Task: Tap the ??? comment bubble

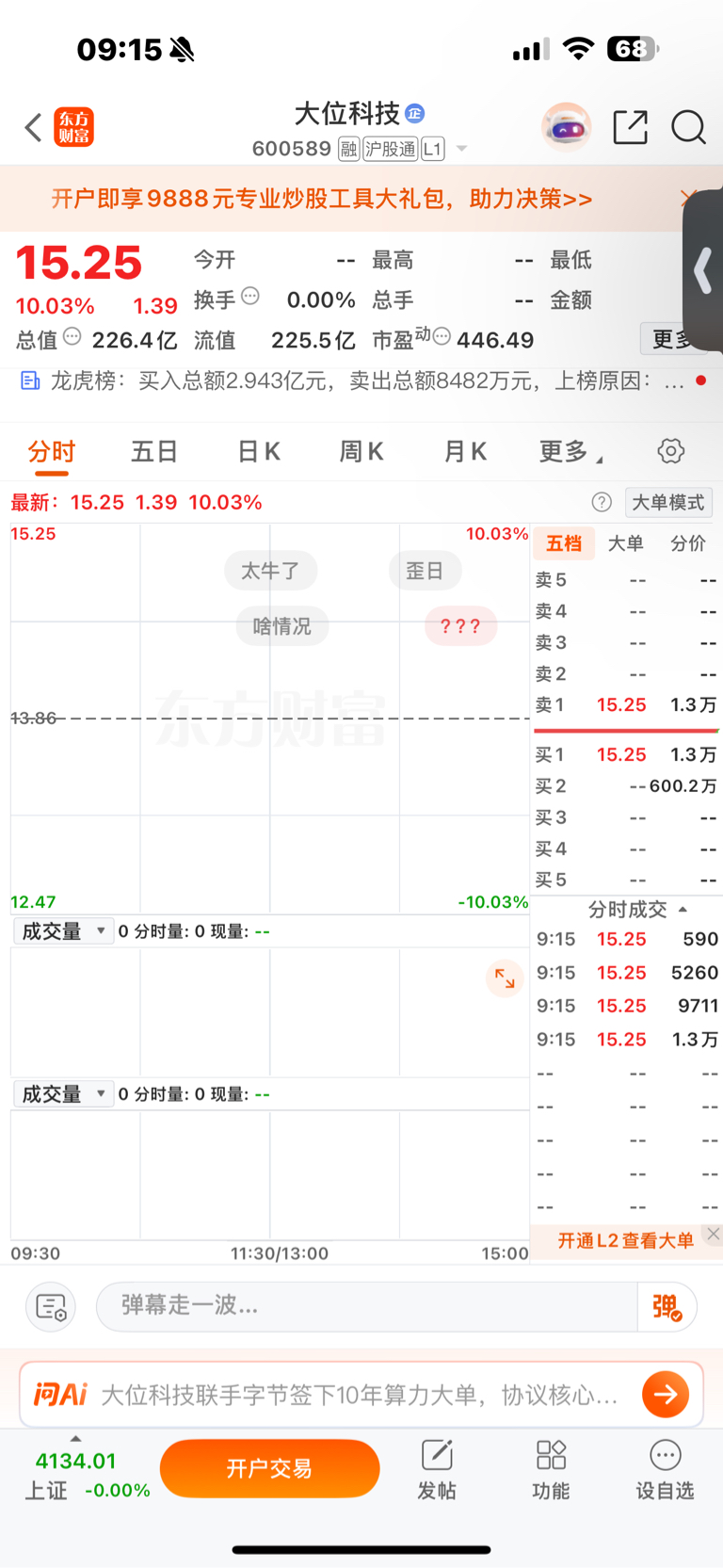Action: (460, 626)
